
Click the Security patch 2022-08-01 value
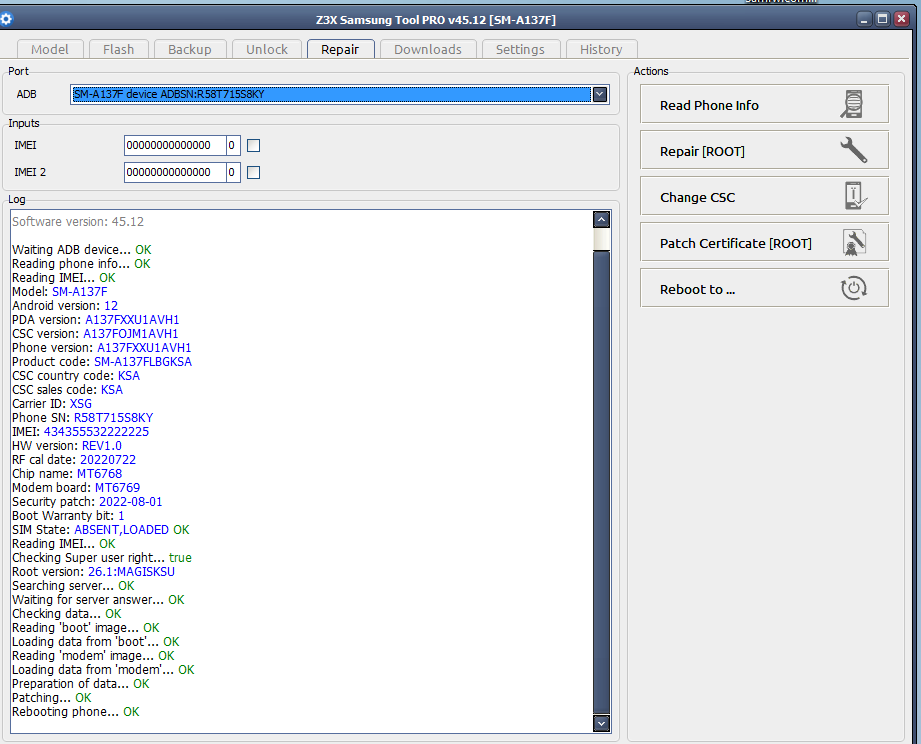point(130,501)
